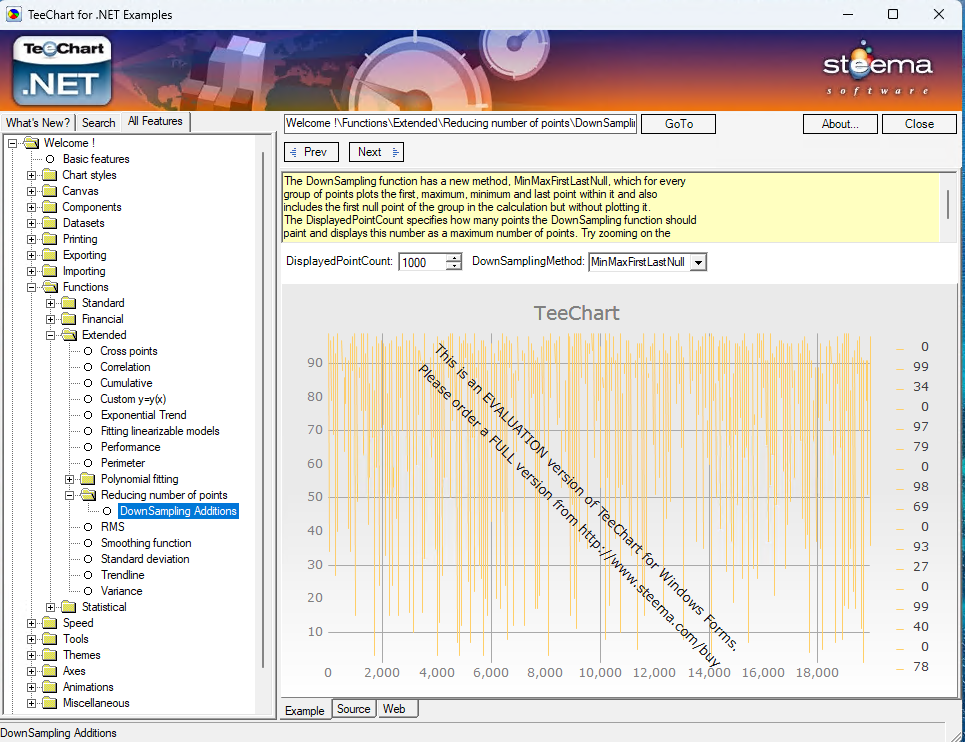Collapse the Extended tree node
This screenshot has width=965, height=742.
point(50,335)
